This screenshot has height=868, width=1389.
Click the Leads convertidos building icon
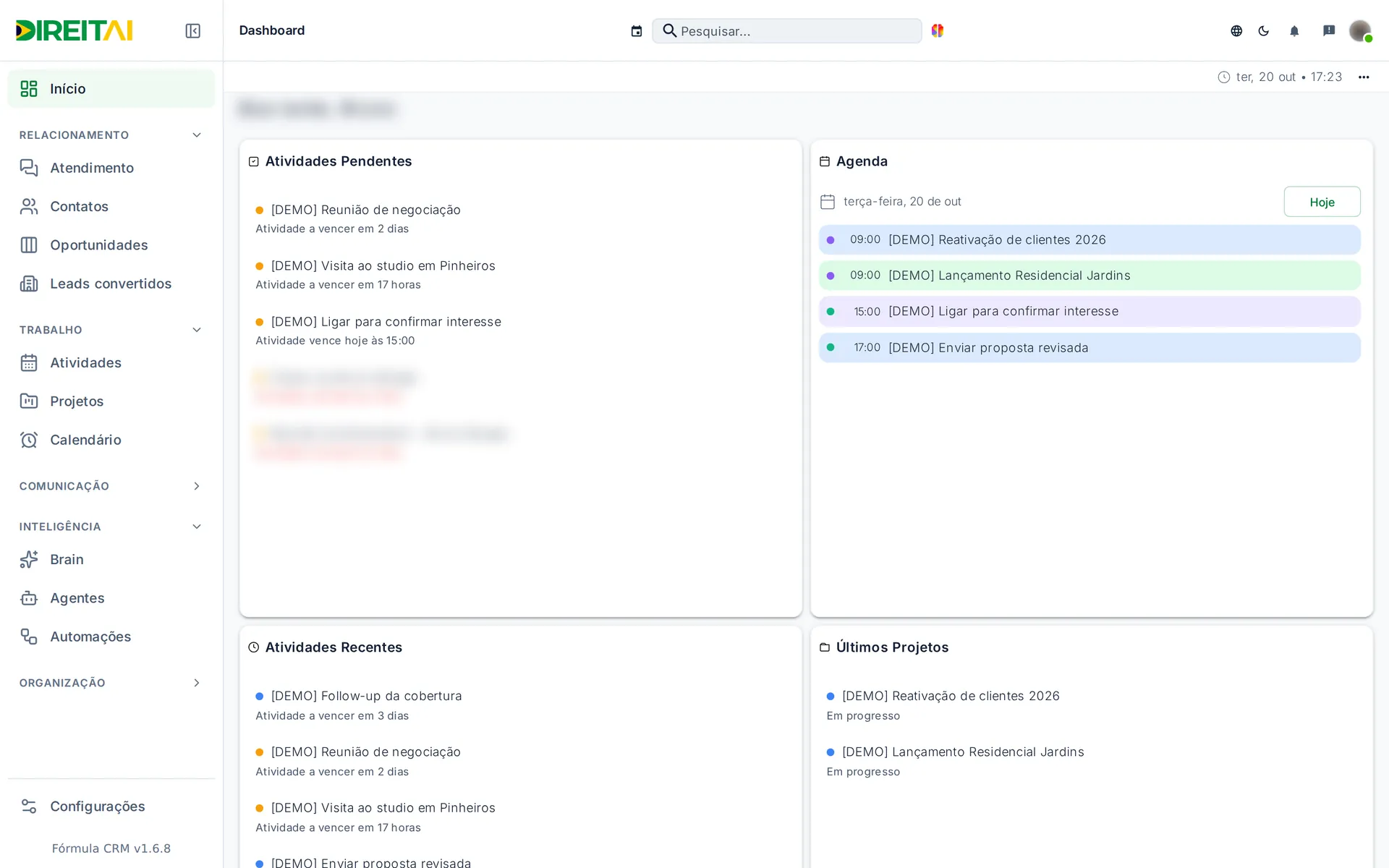(x=29, y=284)
